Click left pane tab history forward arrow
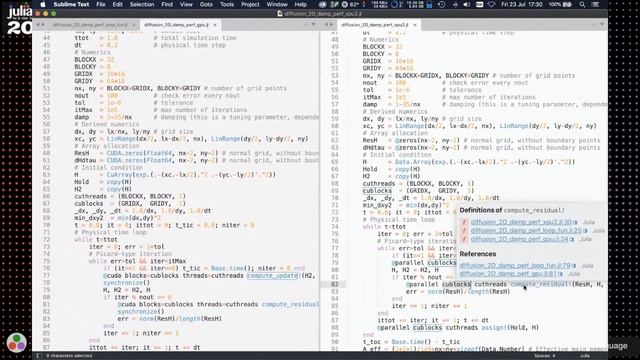The width and height of the screenshot is (640, 360). tap(42, 25)
